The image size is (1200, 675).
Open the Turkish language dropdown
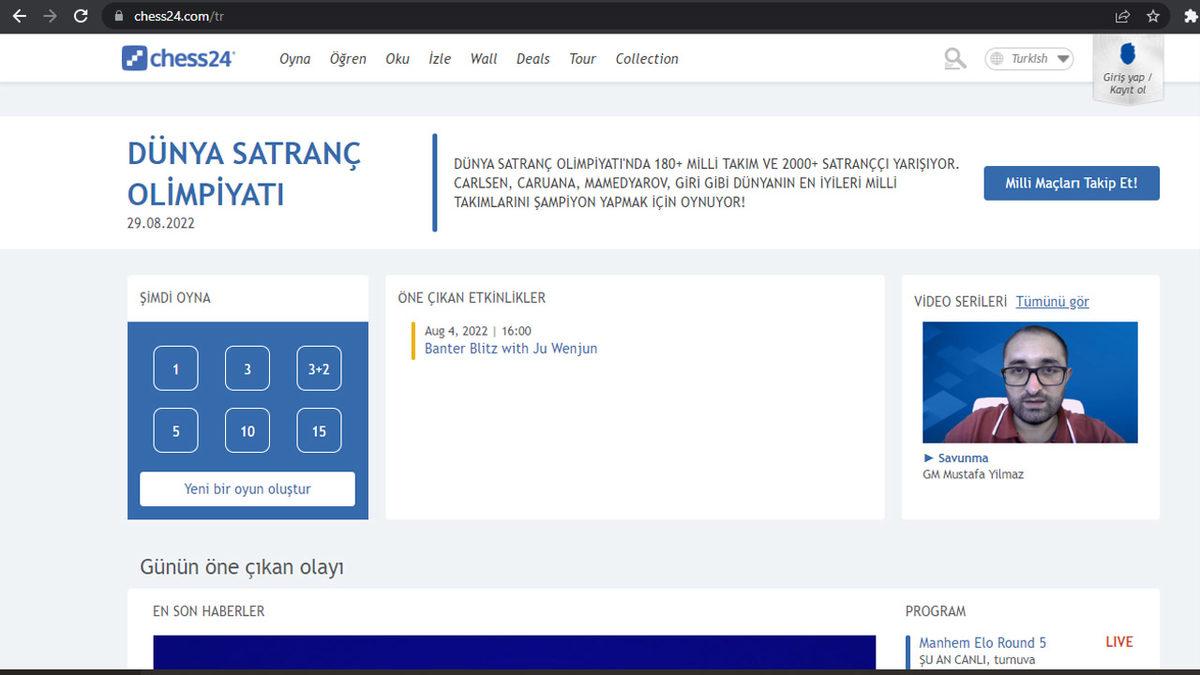1029,58
